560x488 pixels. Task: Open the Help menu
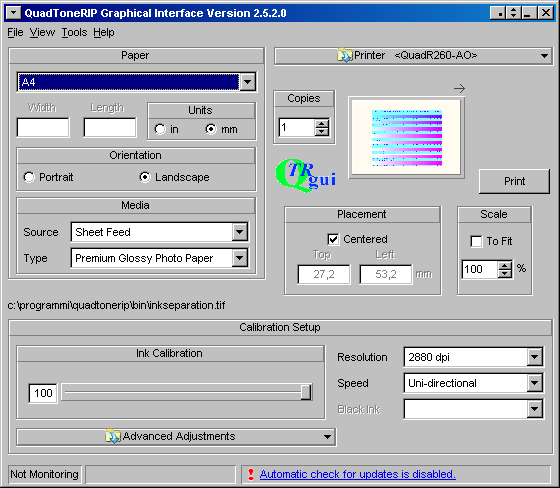(104, 33)
